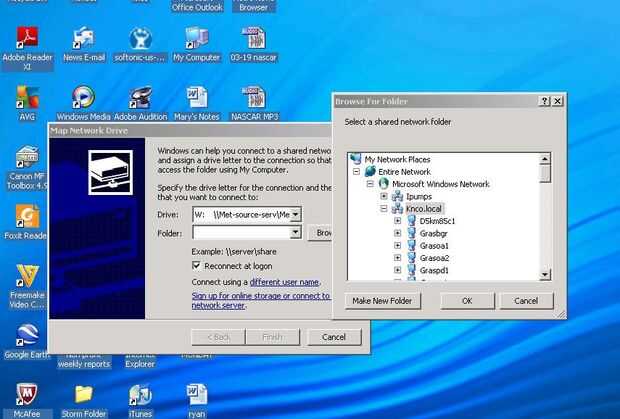Expand the Ipumps workgroup node

[384, 196]
